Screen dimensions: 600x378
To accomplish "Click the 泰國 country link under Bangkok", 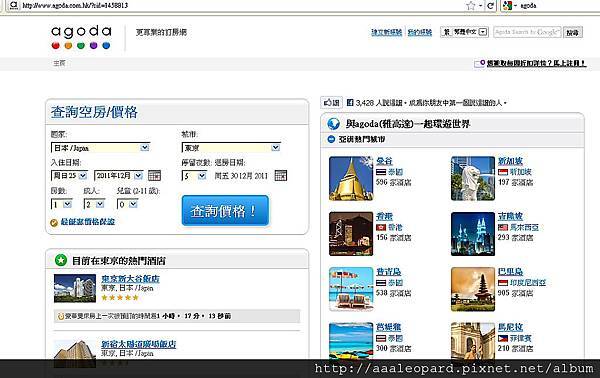I will pos(395,172).
